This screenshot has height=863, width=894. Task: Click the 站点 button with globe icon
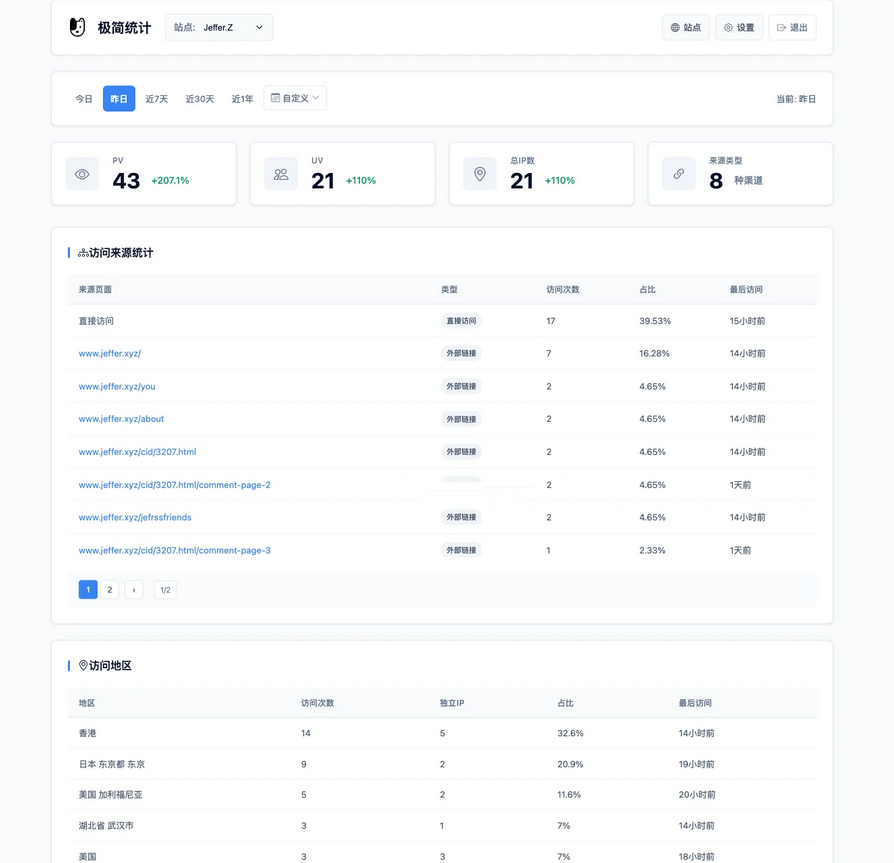pos(686,28)
